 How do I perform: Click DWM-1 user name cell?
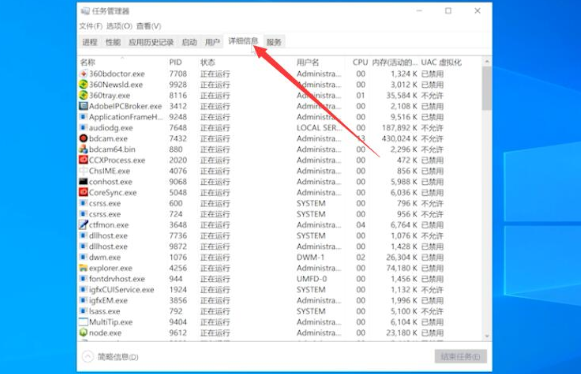tap(310, 257)
